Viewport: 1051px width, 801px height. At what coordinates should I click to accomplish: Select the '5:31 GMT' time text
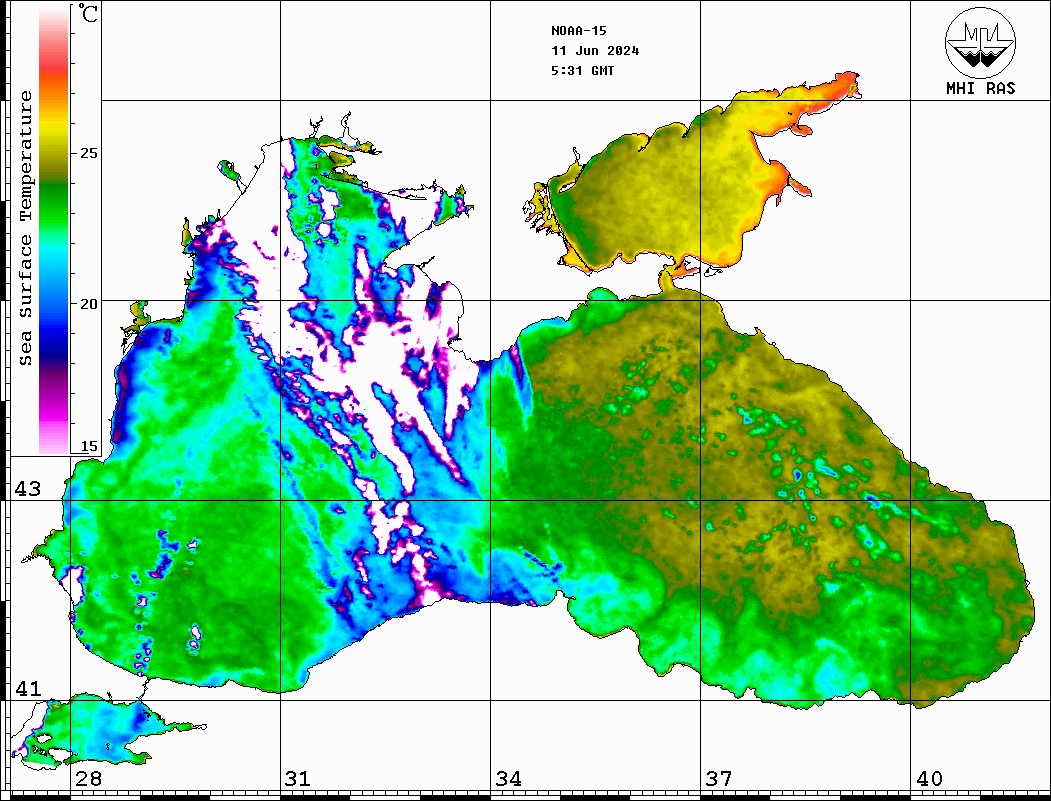click(582, 70)
